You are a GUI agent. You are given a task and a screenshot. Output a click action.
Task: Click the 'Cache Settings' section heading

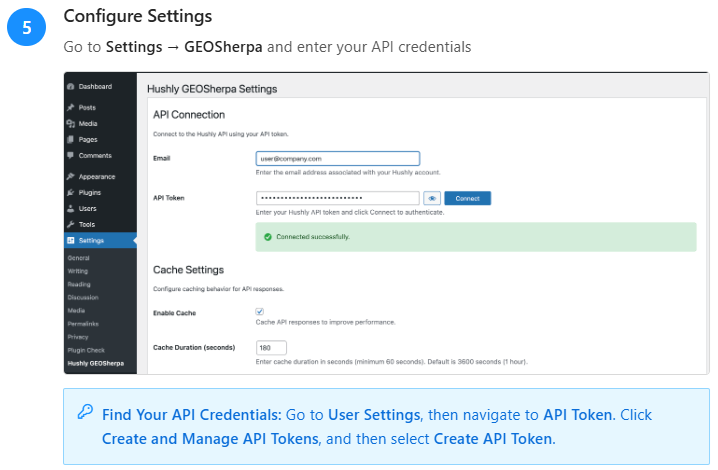coord(188,270)
